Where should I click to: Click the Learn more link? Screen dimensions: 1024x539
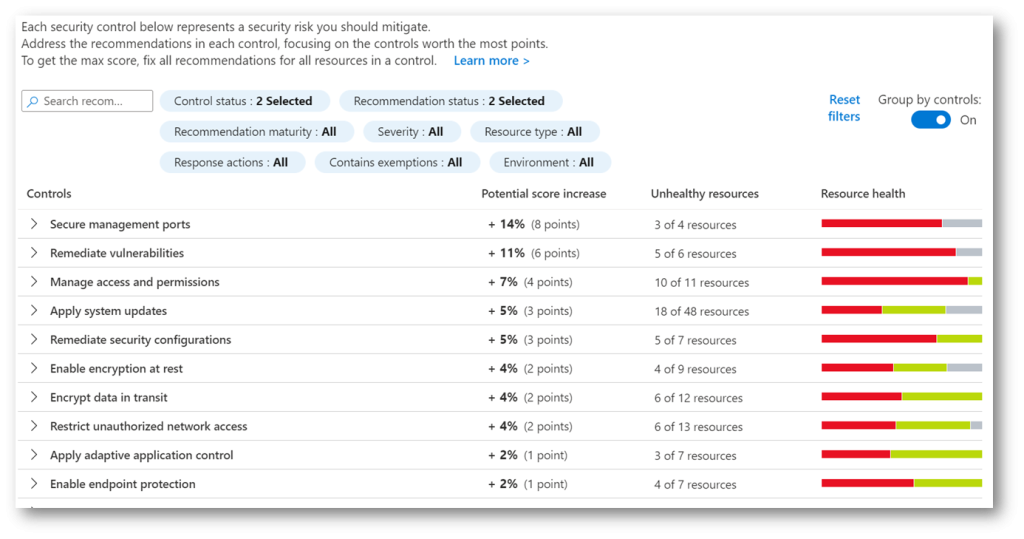point(492,61)
